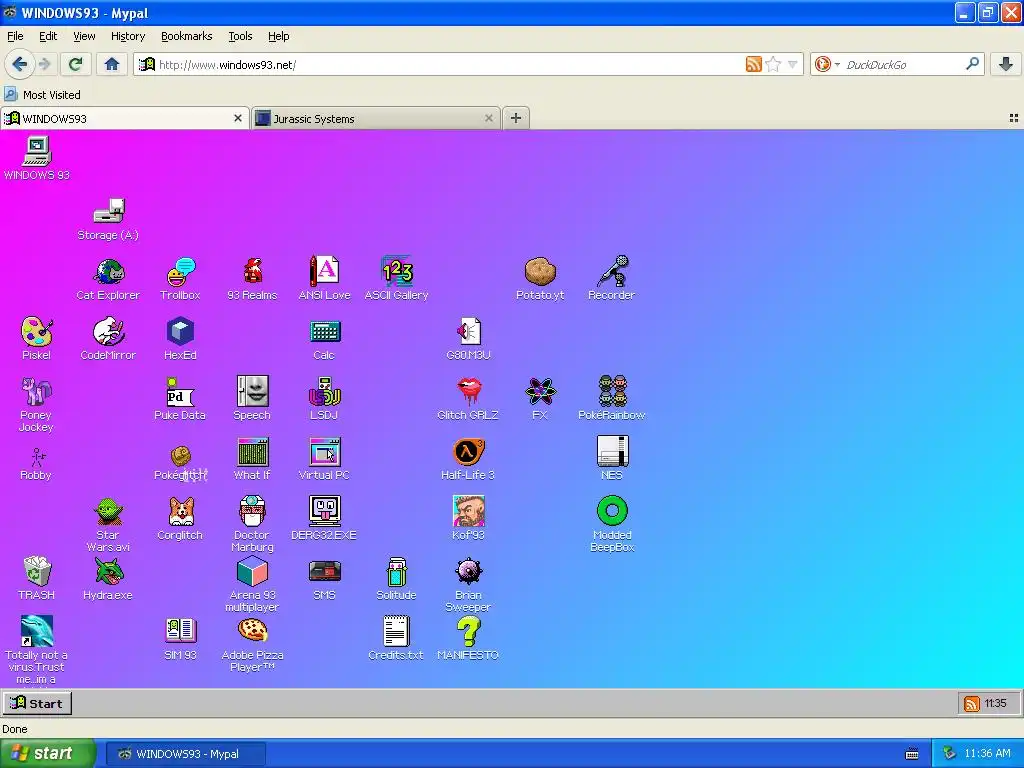Open Credits.txt file

click(396, 632)
